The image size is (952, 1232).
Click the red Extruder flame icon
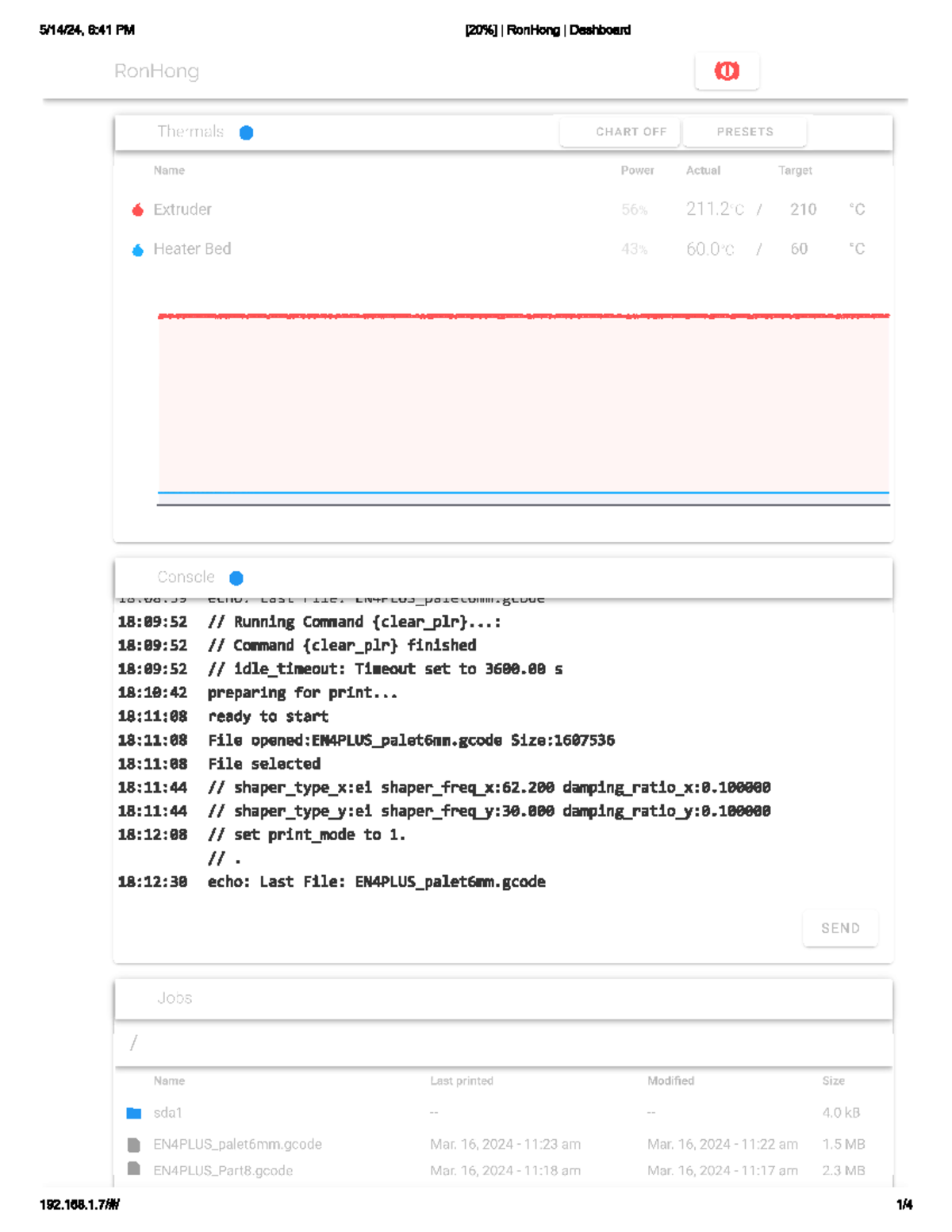pyautogui.click(x=137, y=209)
